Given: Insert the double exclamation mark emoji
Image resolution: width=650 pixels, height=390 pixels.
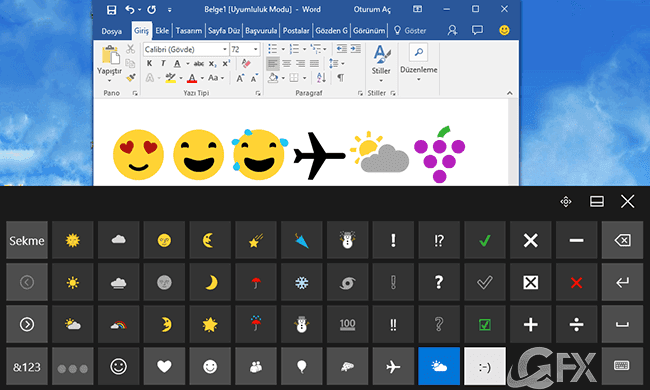Looking at the screenshot, I should (x=393, y=325).
